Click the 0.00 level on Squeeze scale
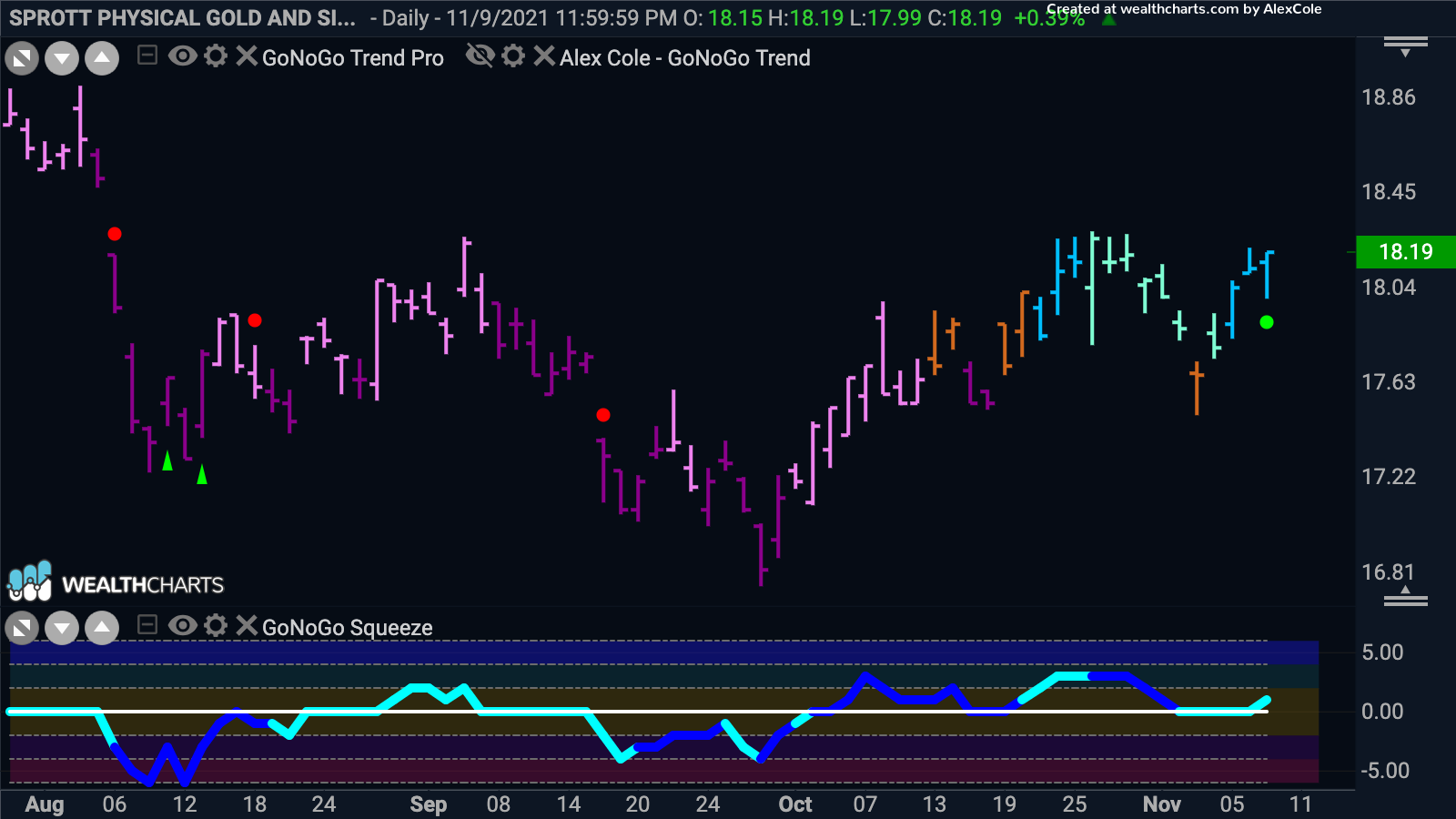The width and height of the screenshot is (1456, 819). [x=1382, y=712]
